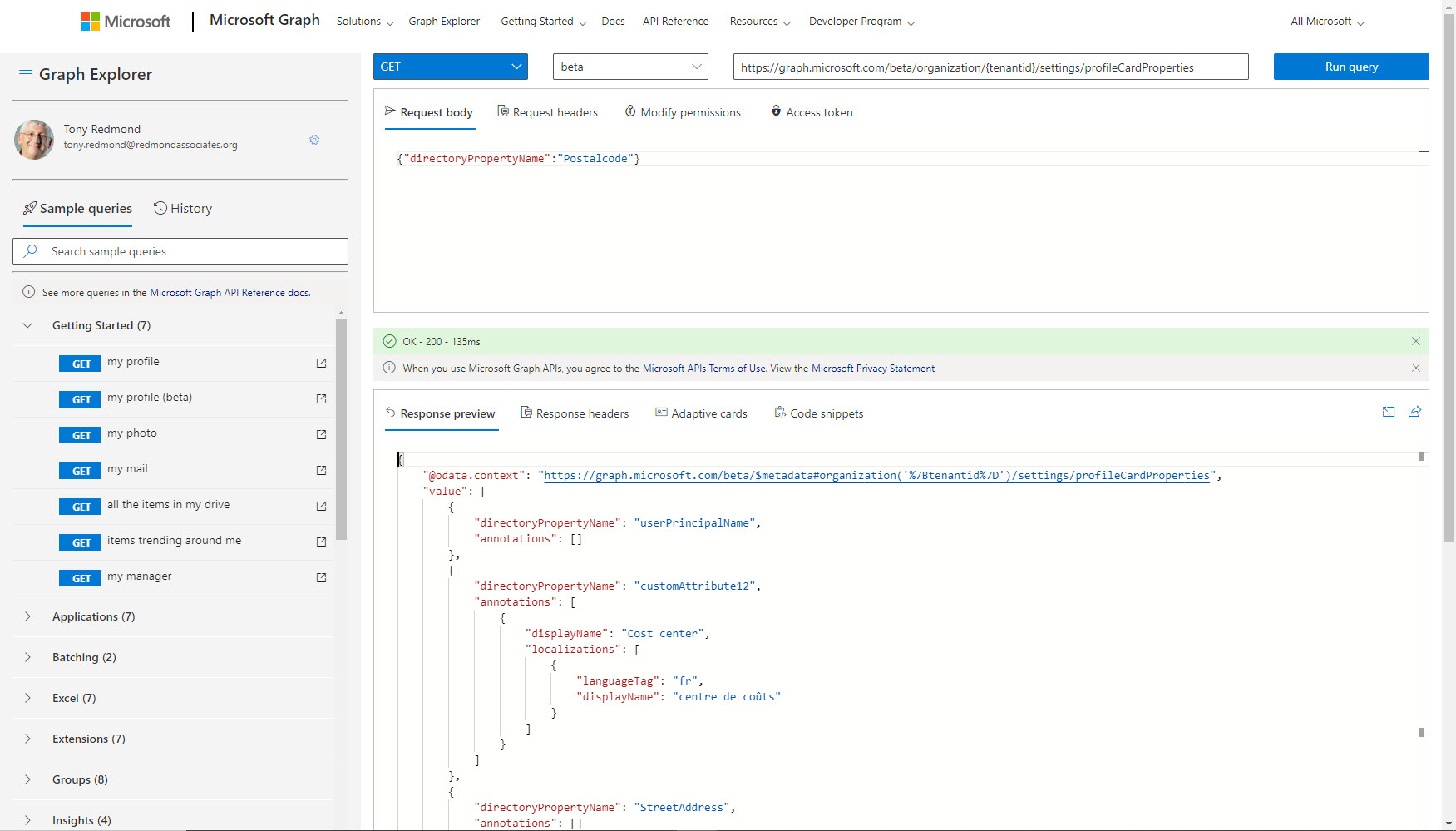The width and height of the screenshot is (1456, 831).
Task: Open the Graph Explorer nav link
Action: 444,22
